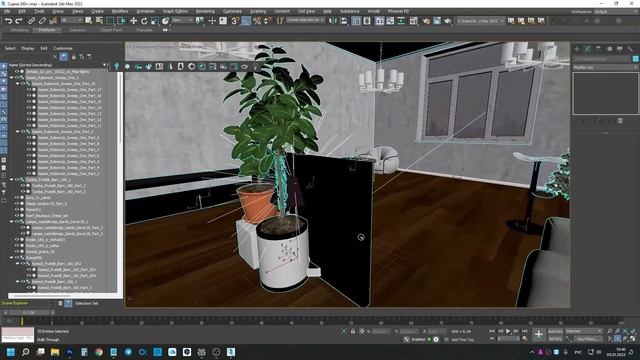Open the reference coordinate system dropdown
640x360 pixels.
(182, 20)
